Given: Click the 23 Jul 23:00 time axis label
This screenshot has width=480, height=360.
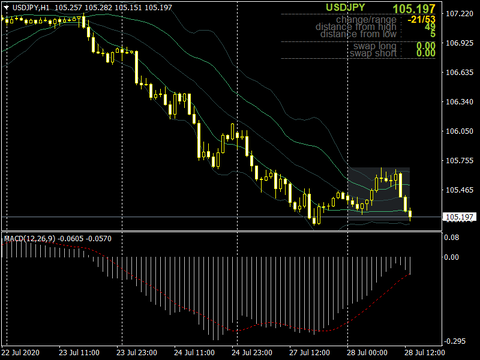Looking at the screenshot, I should pyautogui.click(x=137, y=353).
